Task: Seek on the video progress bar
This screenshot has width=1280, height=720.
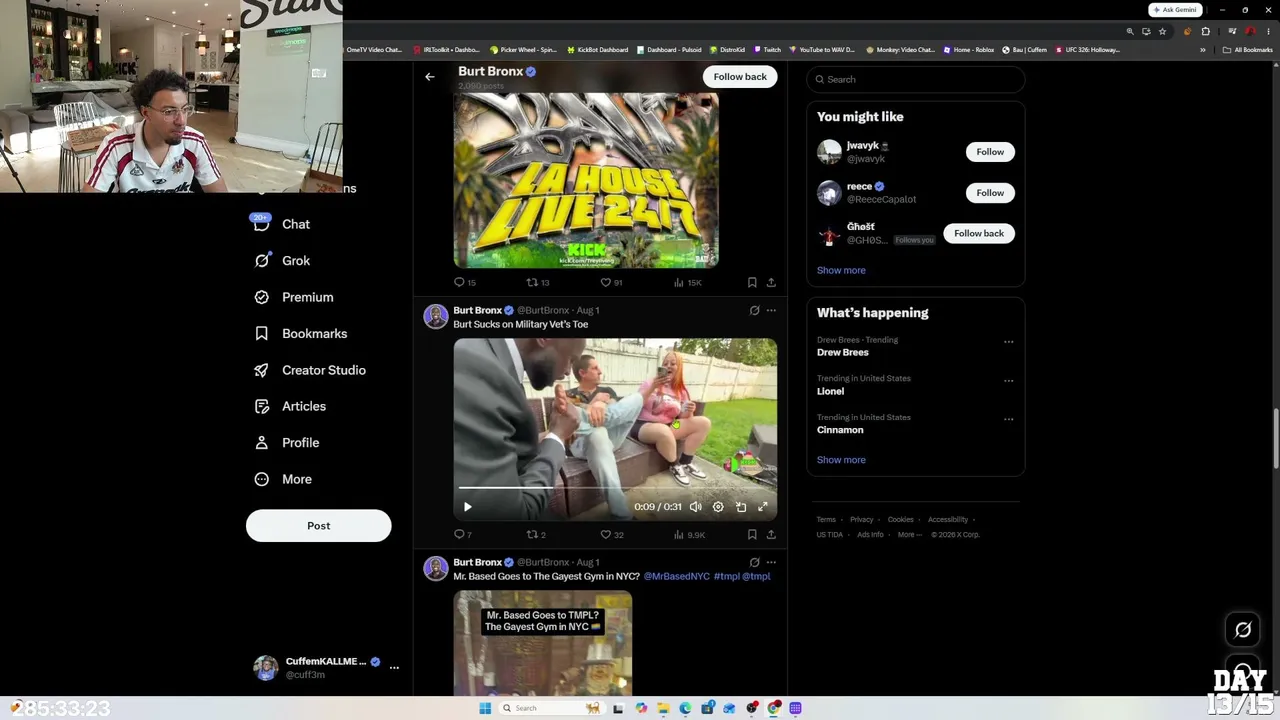Action: tap(615, 488)
